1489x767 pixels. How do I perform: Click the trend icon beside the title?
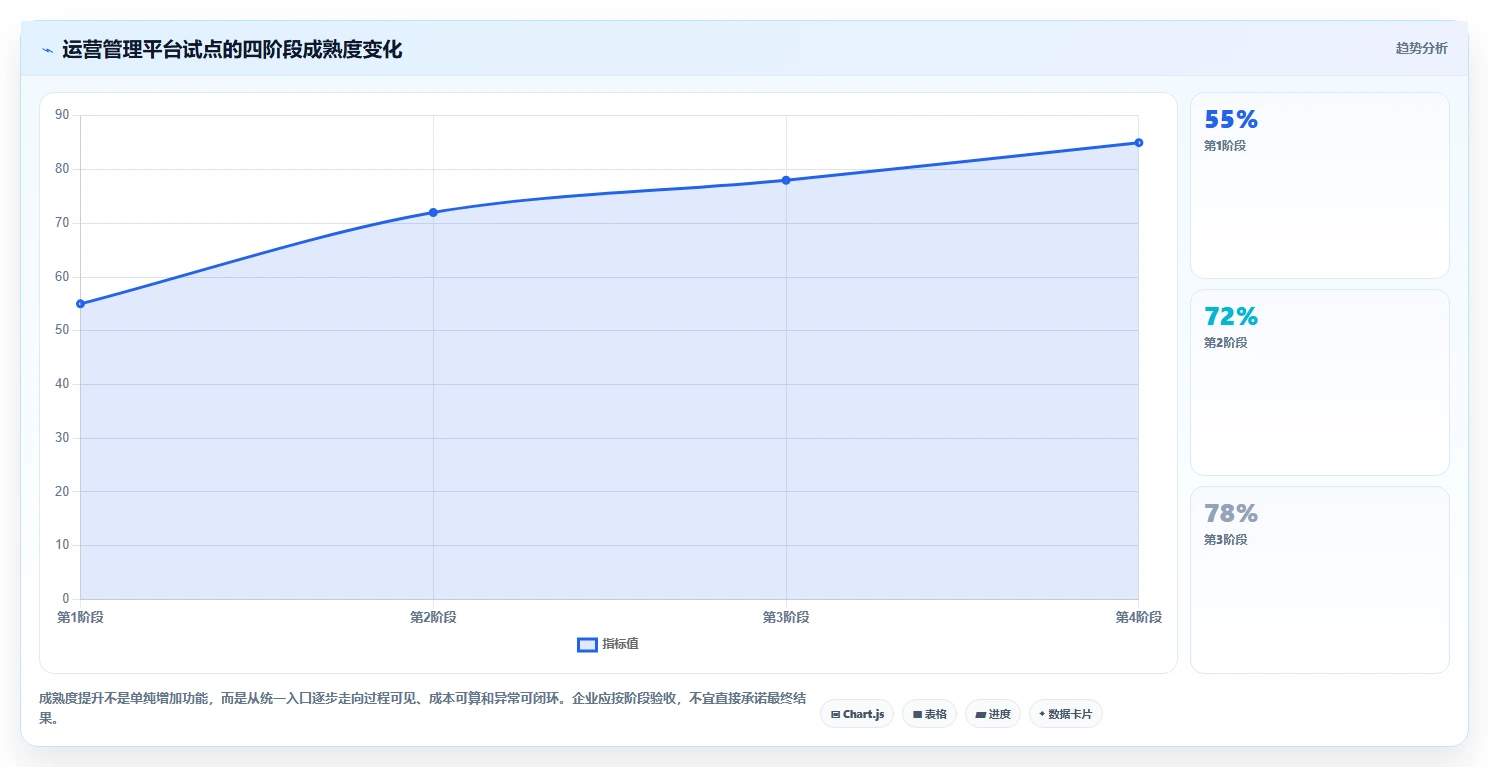(47, 50)
